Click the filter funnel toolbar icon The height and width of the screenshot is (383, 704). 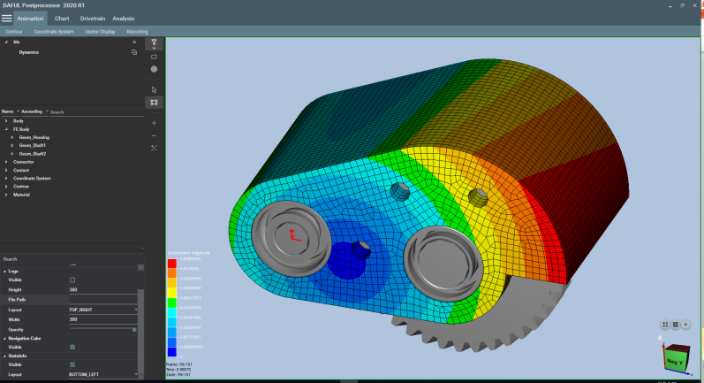(154, 43)
